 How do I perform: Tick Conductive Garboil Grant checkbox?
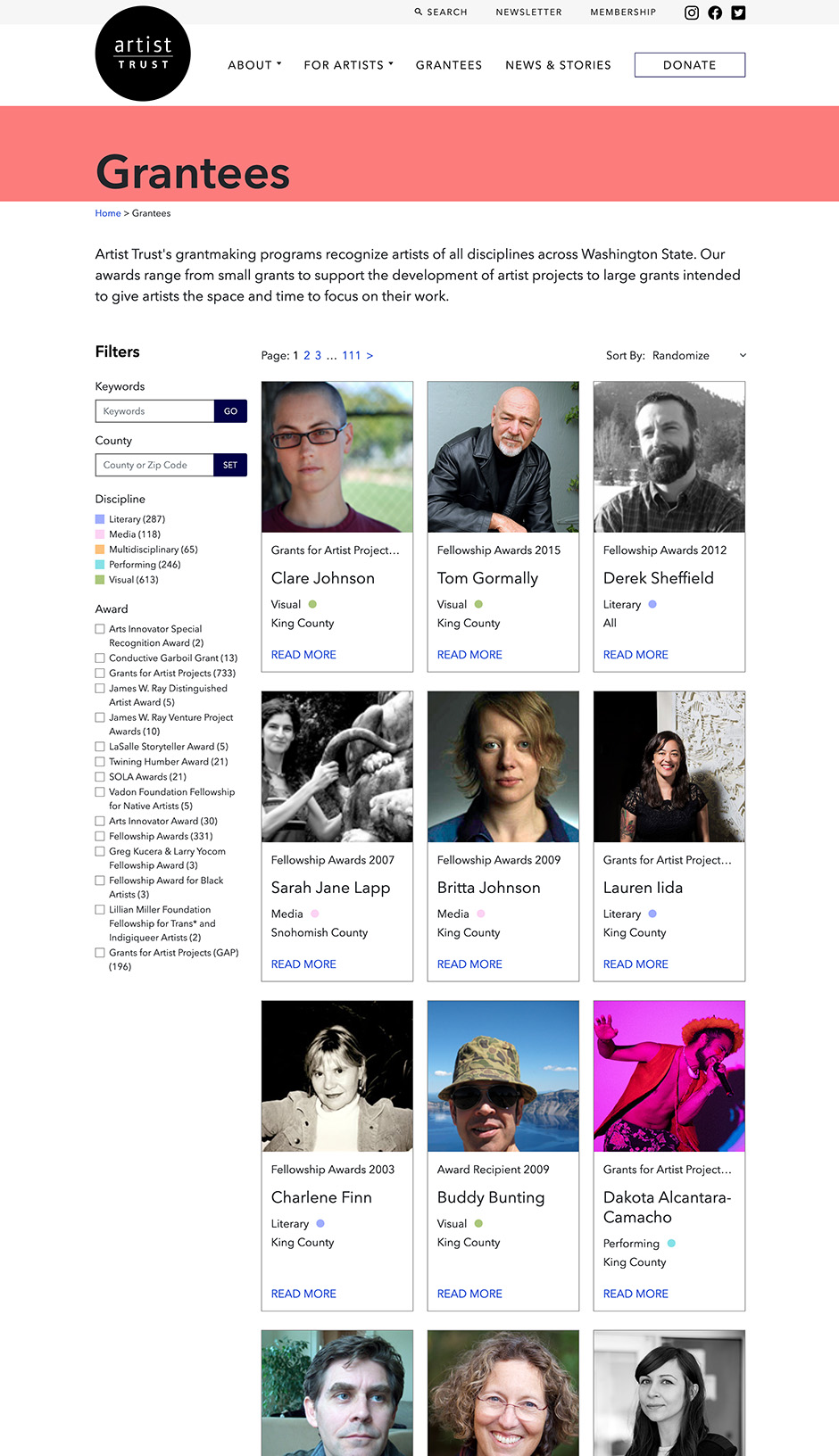coord(100,658)
